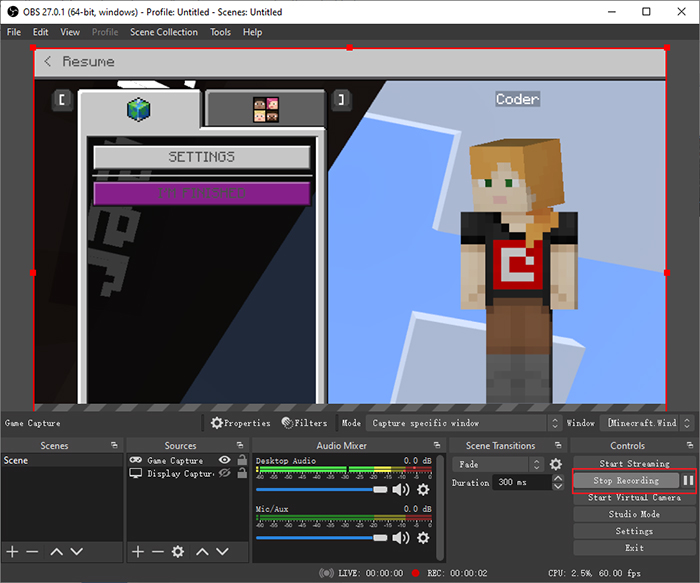Open the Help menu
700x583 pixels.
coord(252,32)
